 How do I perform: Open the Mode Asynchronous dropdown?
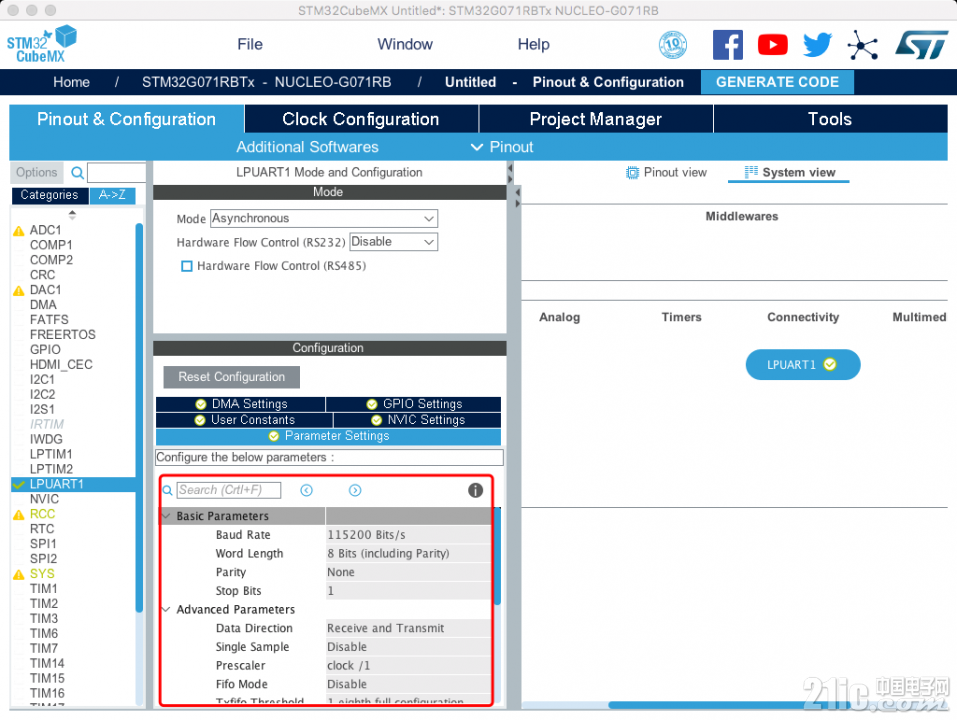[324, 218]
